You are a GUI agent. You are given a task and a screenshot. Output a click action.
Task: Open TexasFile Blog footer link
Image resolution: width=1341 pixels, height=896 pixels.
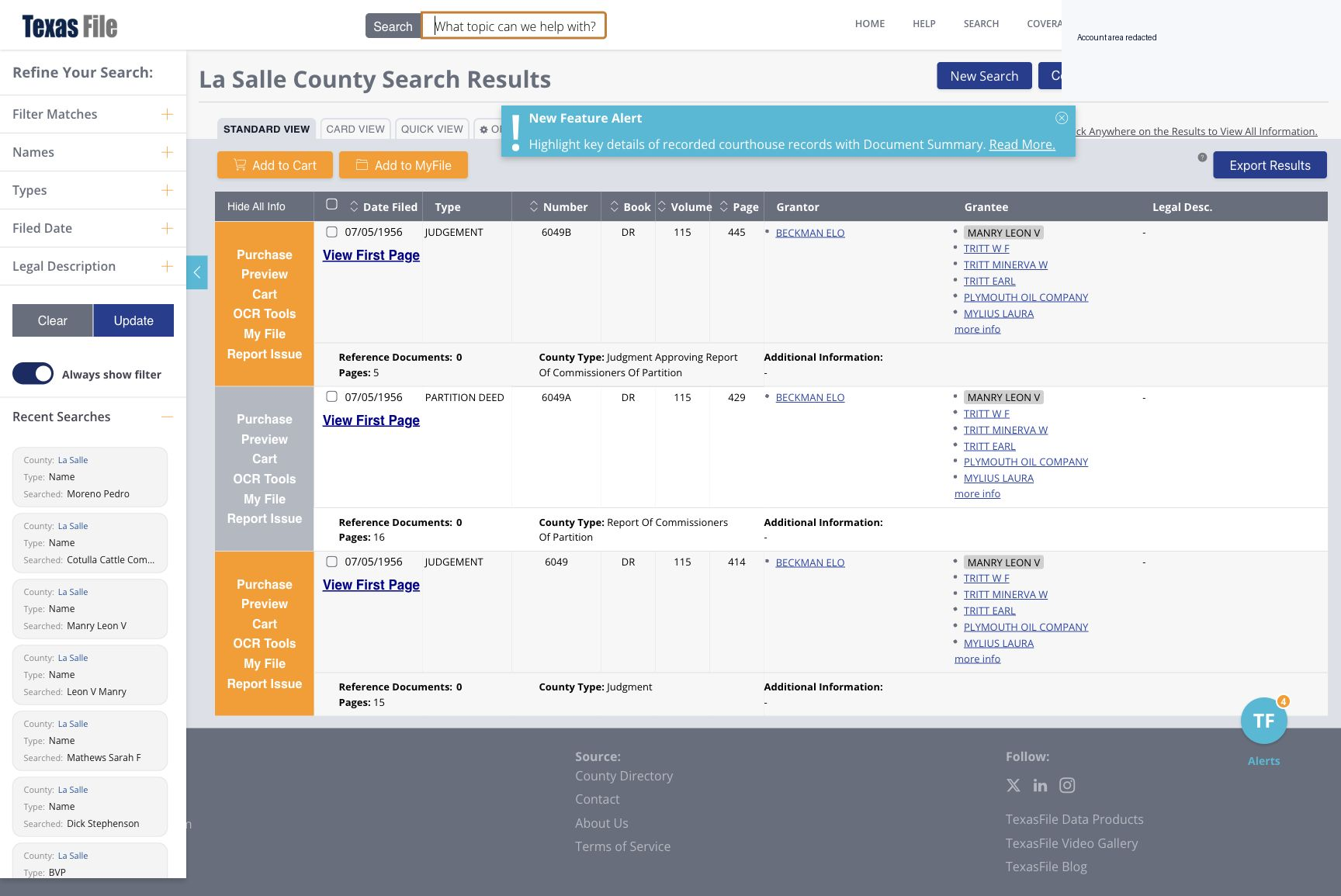(1046, 867)
